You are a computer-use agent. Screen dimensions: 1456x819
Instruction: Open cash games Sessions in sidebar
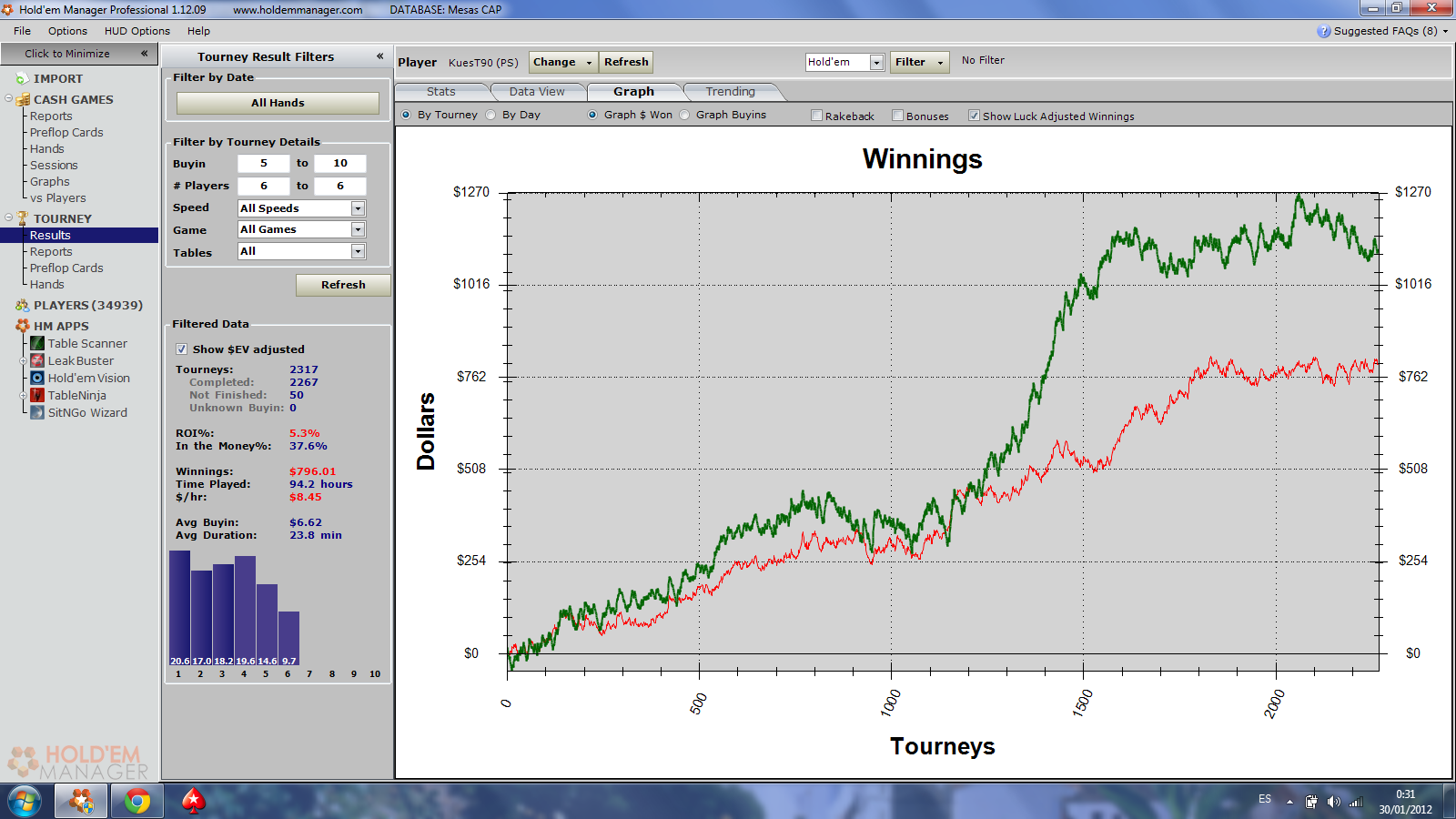tap(54, 165)
